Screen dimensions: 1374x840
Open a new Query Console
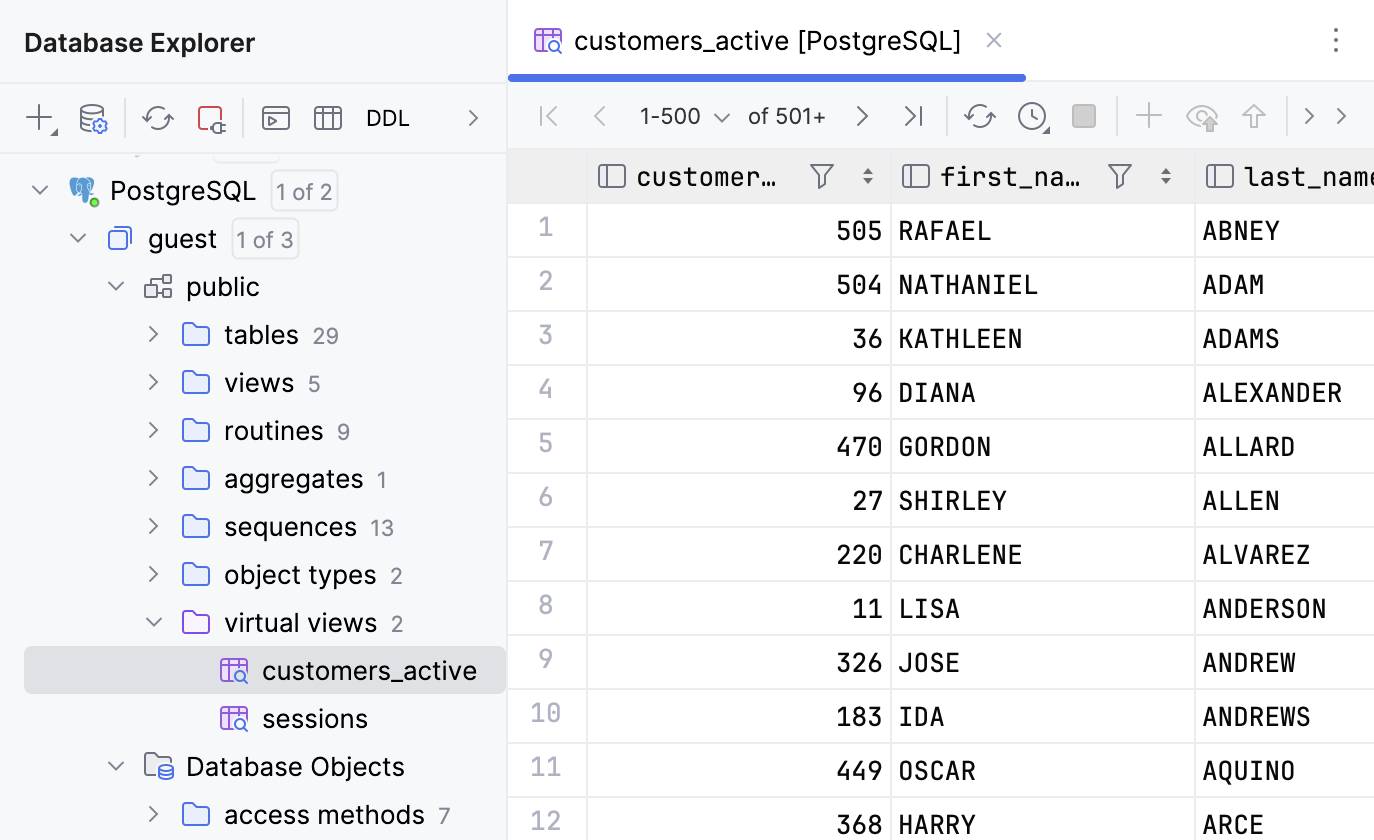point(275,118)
